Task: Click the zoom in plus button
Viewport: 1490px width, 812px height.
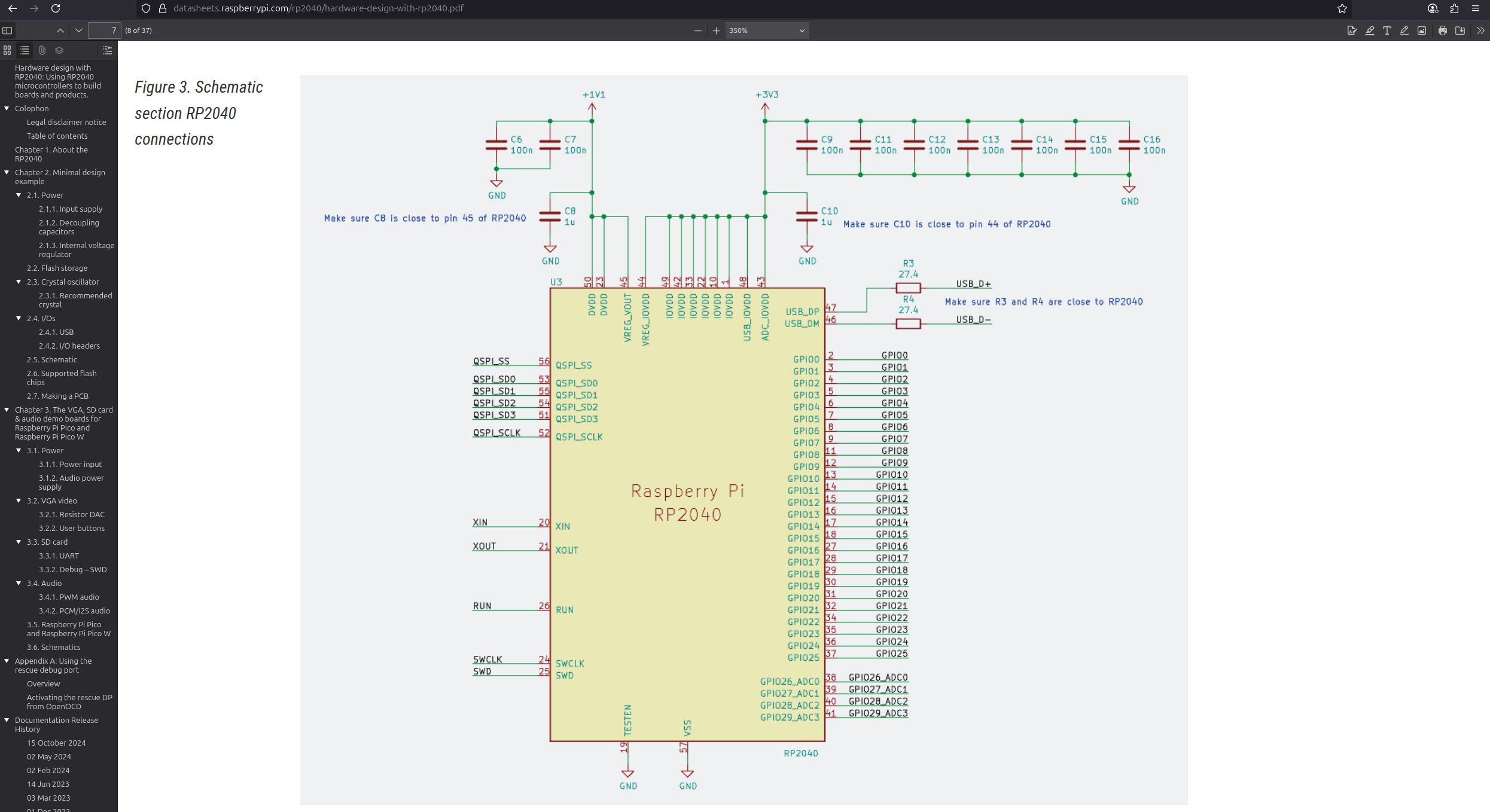Action: (716, 30)
